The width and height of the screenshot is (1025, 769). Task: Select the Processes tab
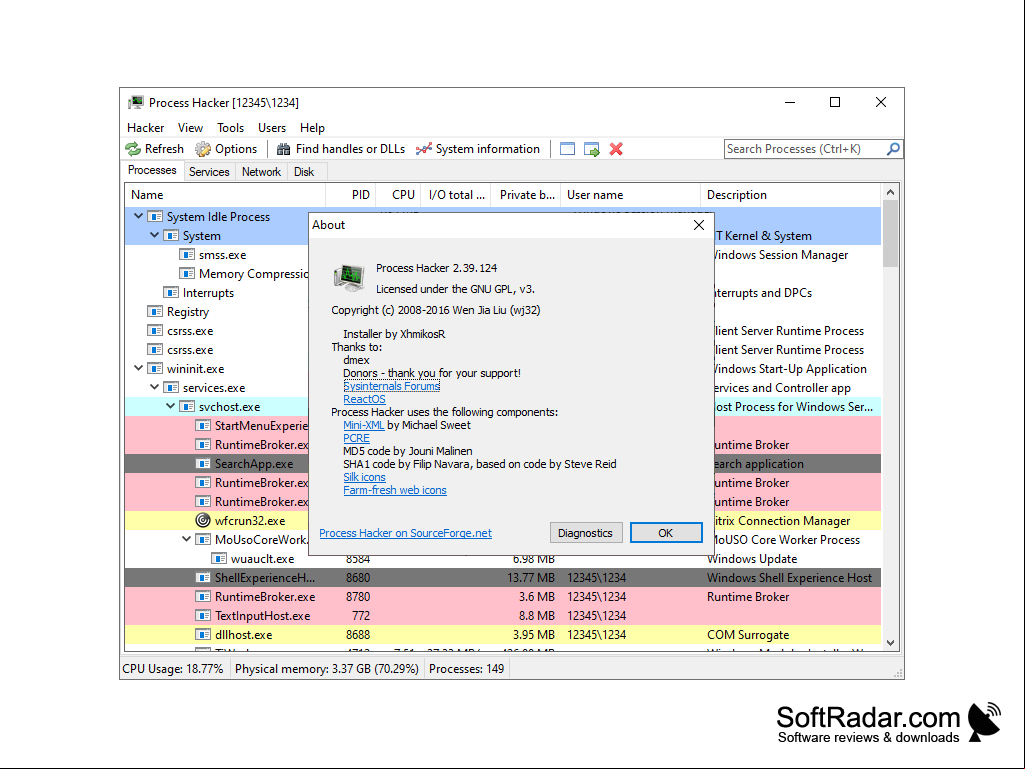pos(152,170)
